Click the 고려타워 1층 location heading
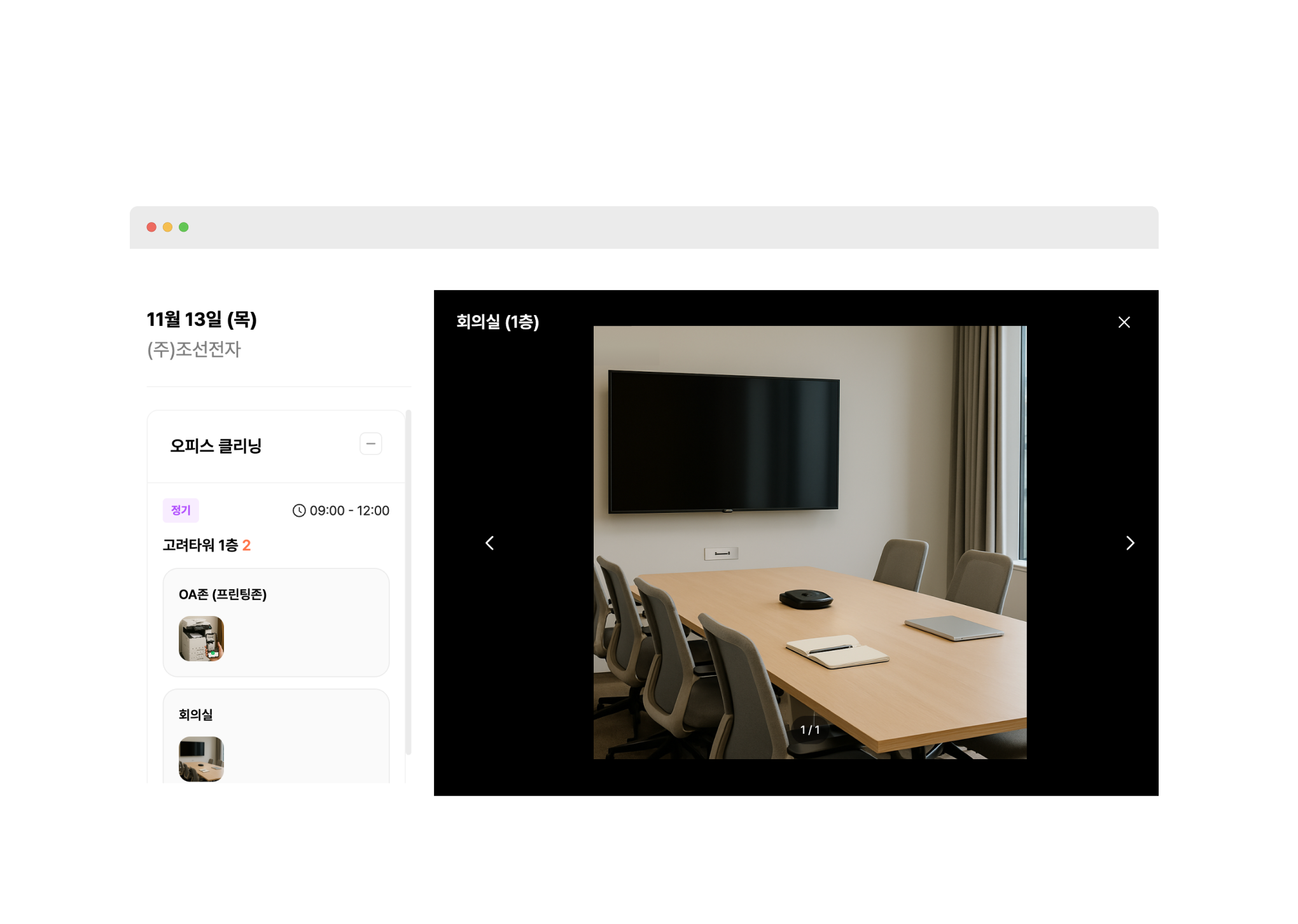This screenshot has width=1298, height=924. click(x=200, y=545)
